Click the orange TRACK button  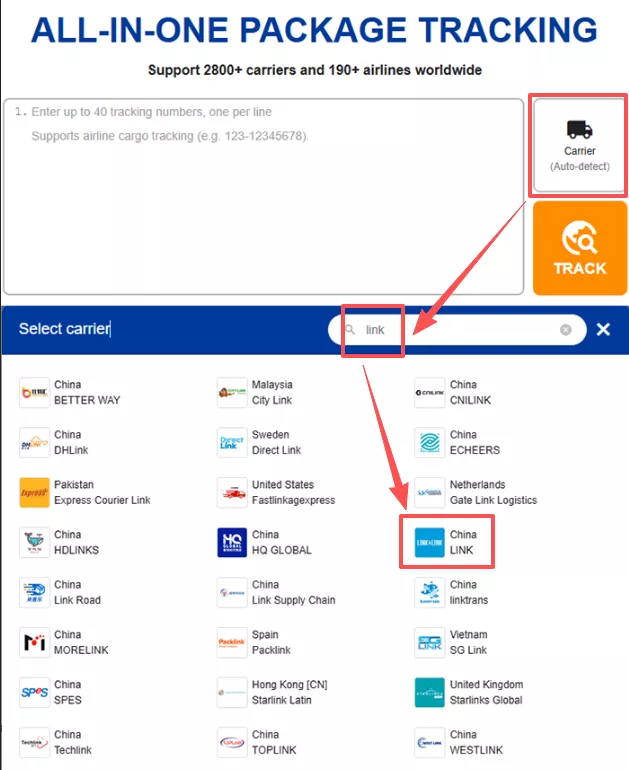[x=580, y=248]
